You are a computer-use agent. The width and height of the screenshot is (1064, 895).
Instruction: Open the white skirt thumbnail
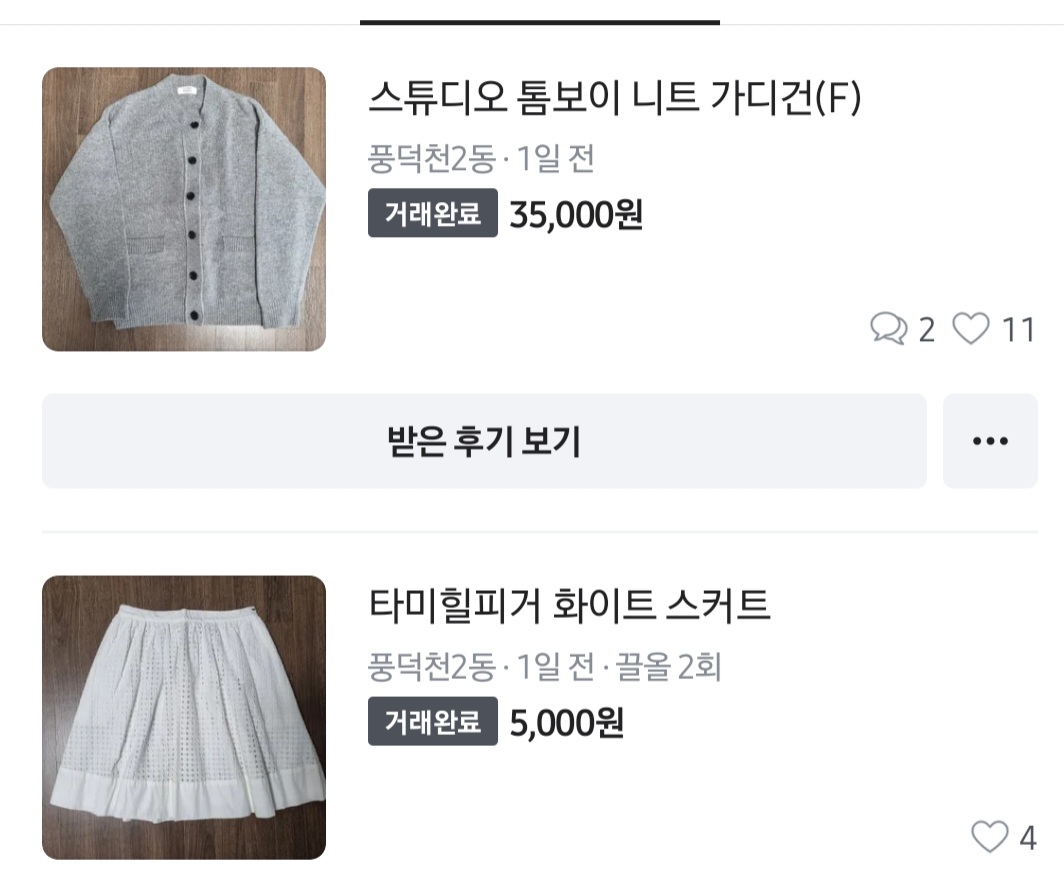[x=184, y=717]
